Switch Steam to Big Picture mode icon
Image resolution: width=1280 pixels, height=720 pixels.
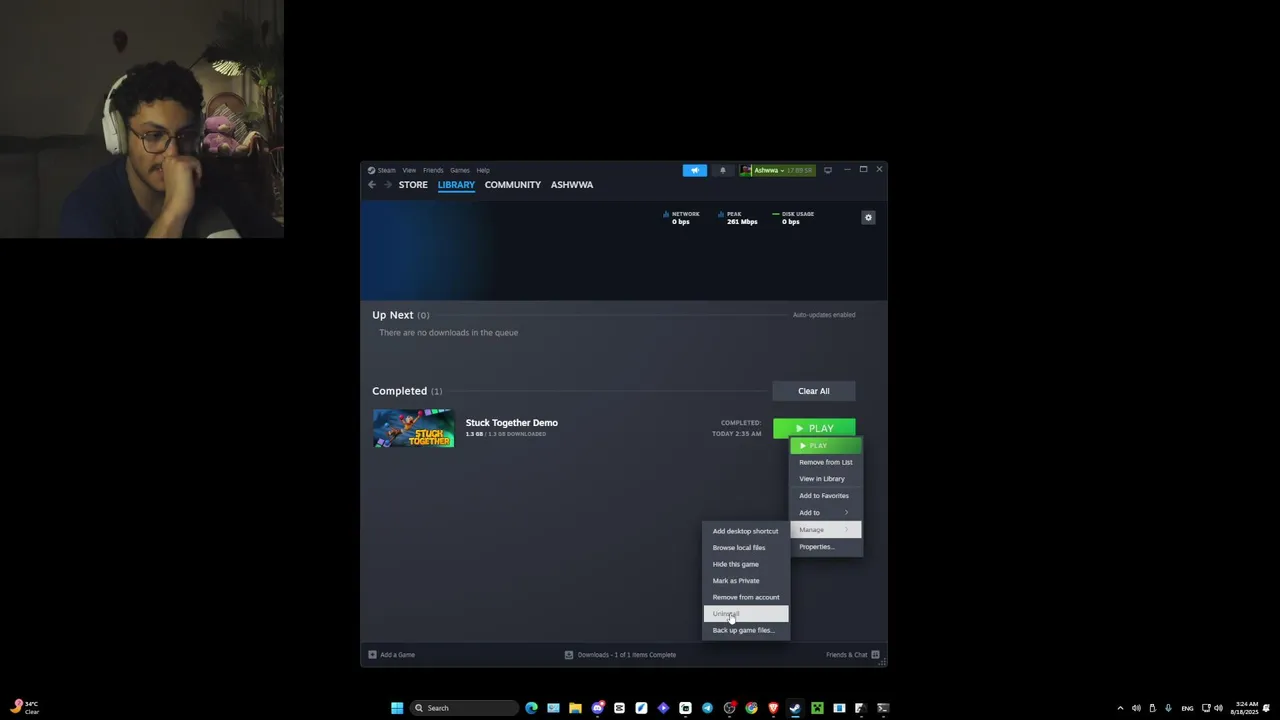[x=827, y=170]
